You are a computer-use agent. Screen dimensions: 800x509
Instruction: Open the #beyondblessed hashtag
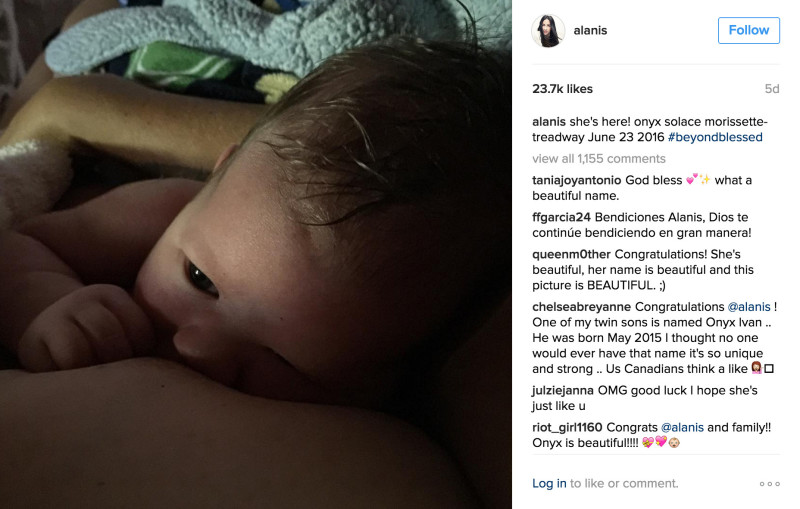(x=715, y=137)
